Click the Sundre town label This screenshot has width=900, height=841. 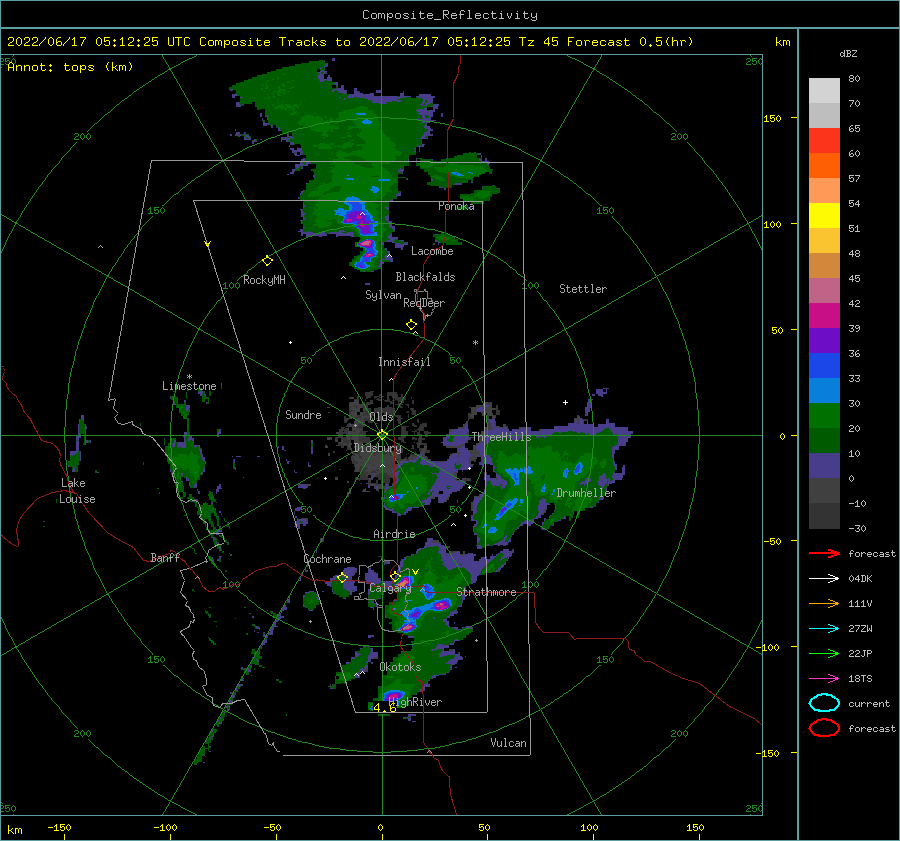[x=303, y=414]
